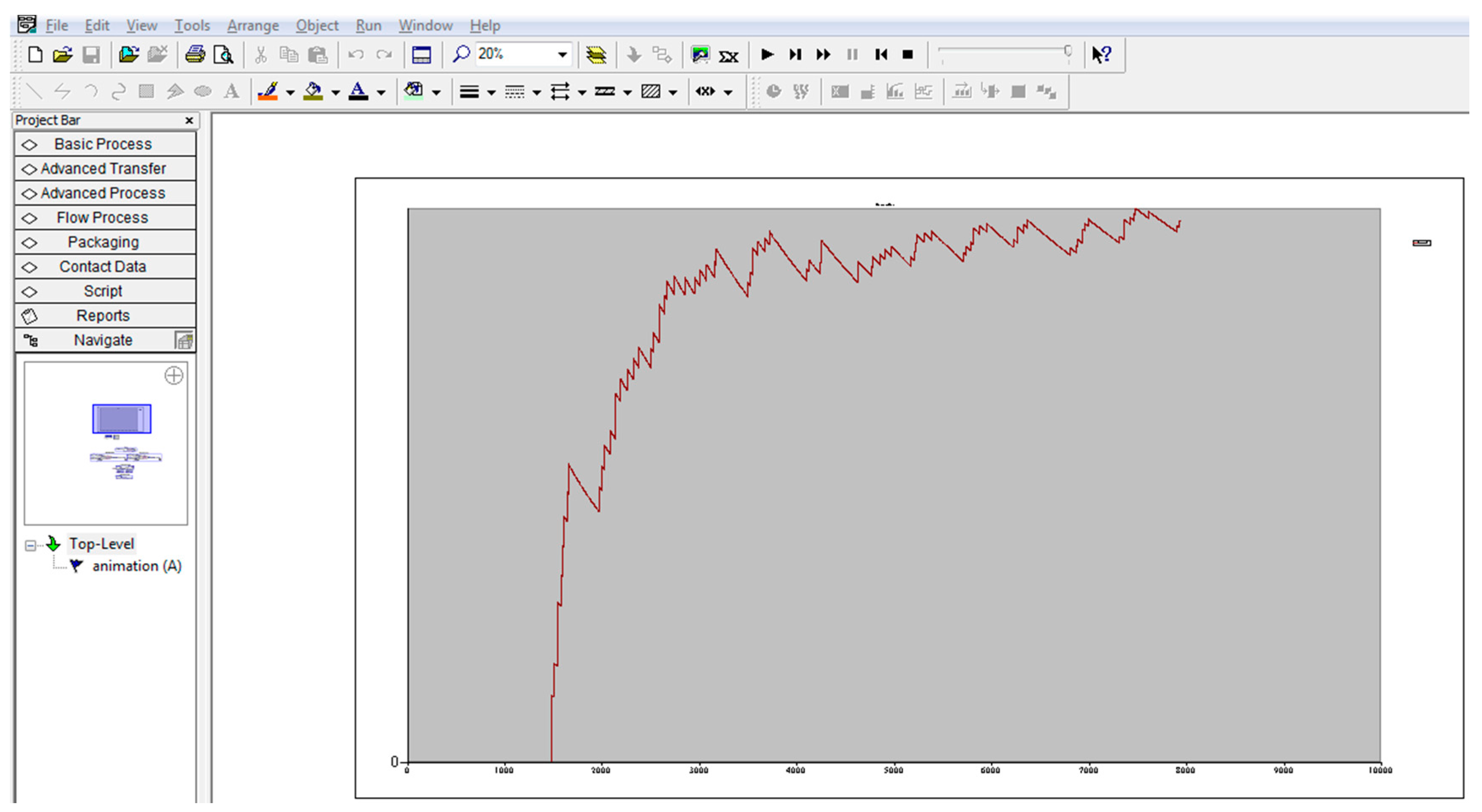
Task: Click the context help arrow icon
Action: (1101, 54)
